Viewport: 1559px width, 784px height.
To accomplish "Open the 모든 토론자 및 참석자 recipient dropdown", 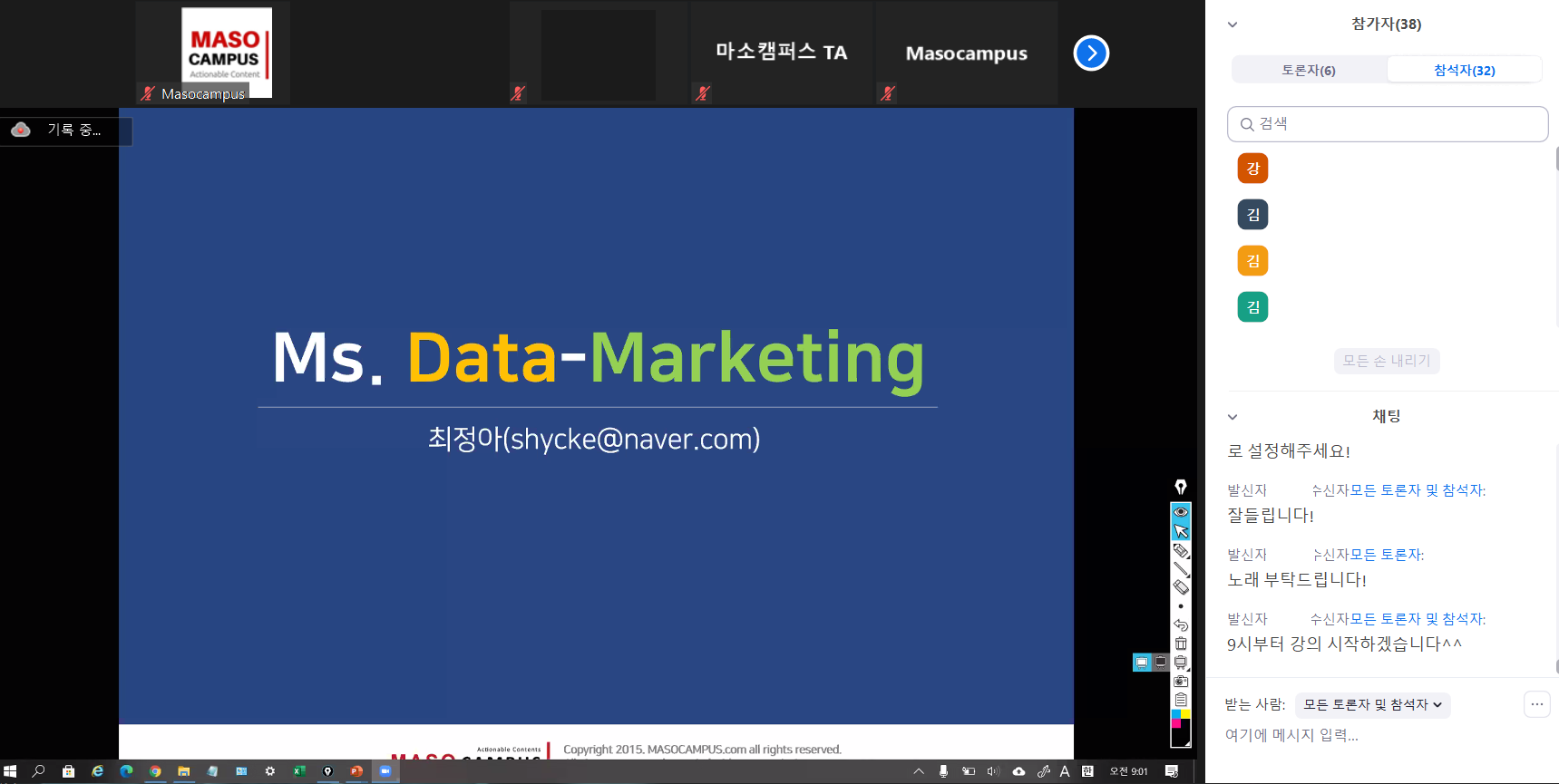I will tap(1372, 705).
